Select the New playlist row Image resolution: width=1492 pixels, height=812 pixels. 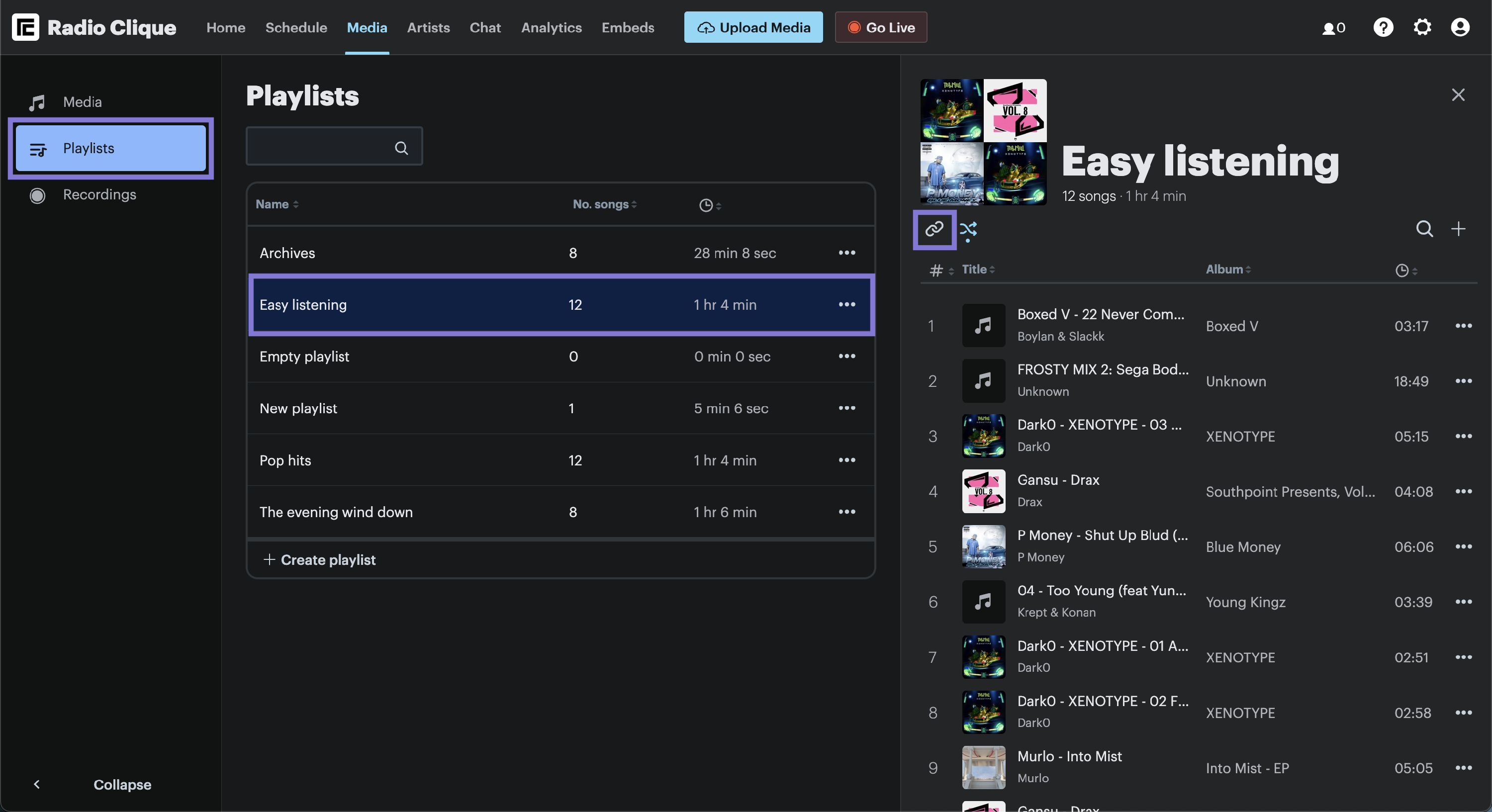pos(560,408)
